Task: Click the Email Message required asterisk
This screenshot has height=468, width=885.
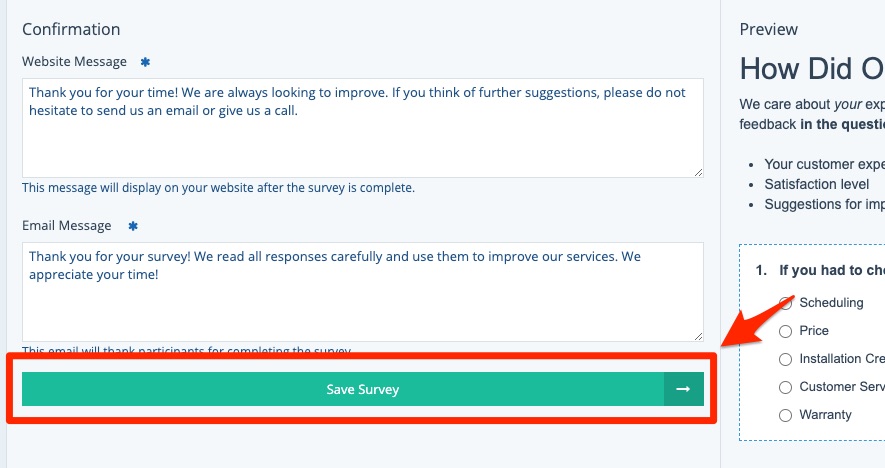Action: point(133,226)
